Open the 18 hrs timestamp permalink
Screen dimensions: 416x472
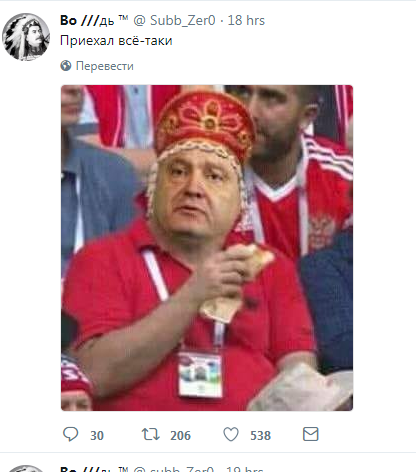(x=246, y=21)
